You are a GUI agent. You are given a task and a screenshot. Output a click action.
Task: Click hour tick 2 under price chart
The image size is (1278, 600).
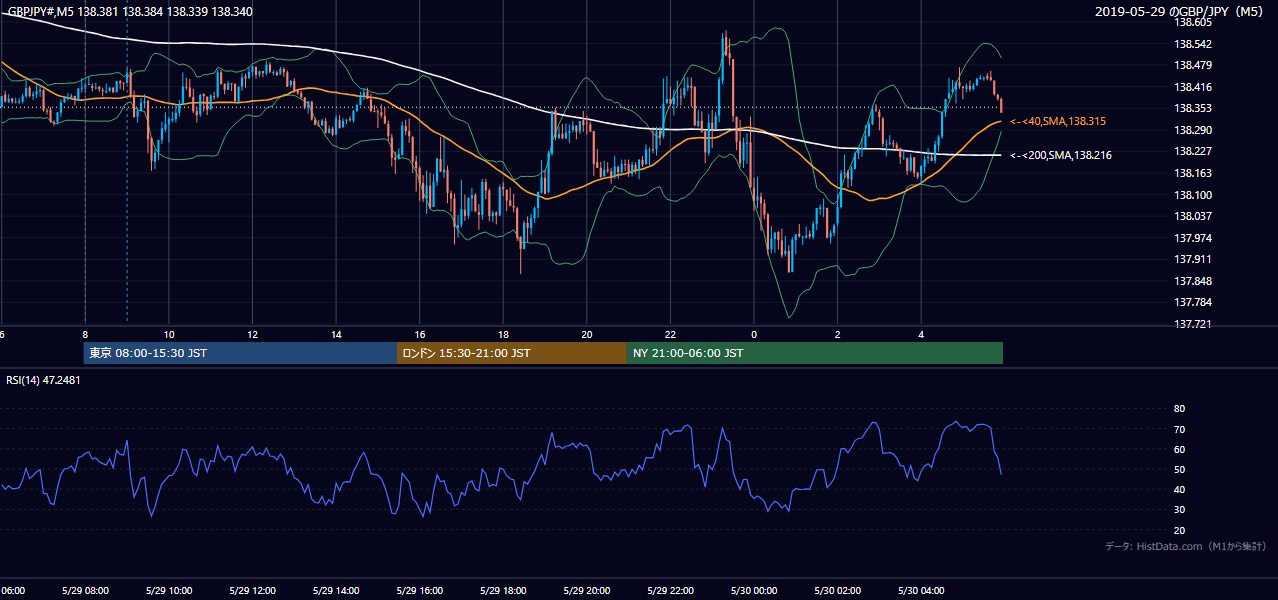(838, 334)
